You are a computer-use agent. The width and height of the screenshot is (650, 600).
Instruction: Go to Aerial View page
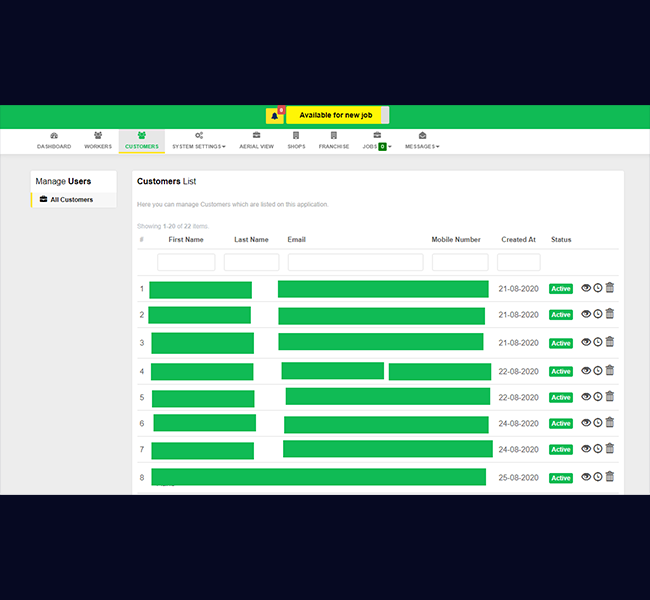(257, 141)
